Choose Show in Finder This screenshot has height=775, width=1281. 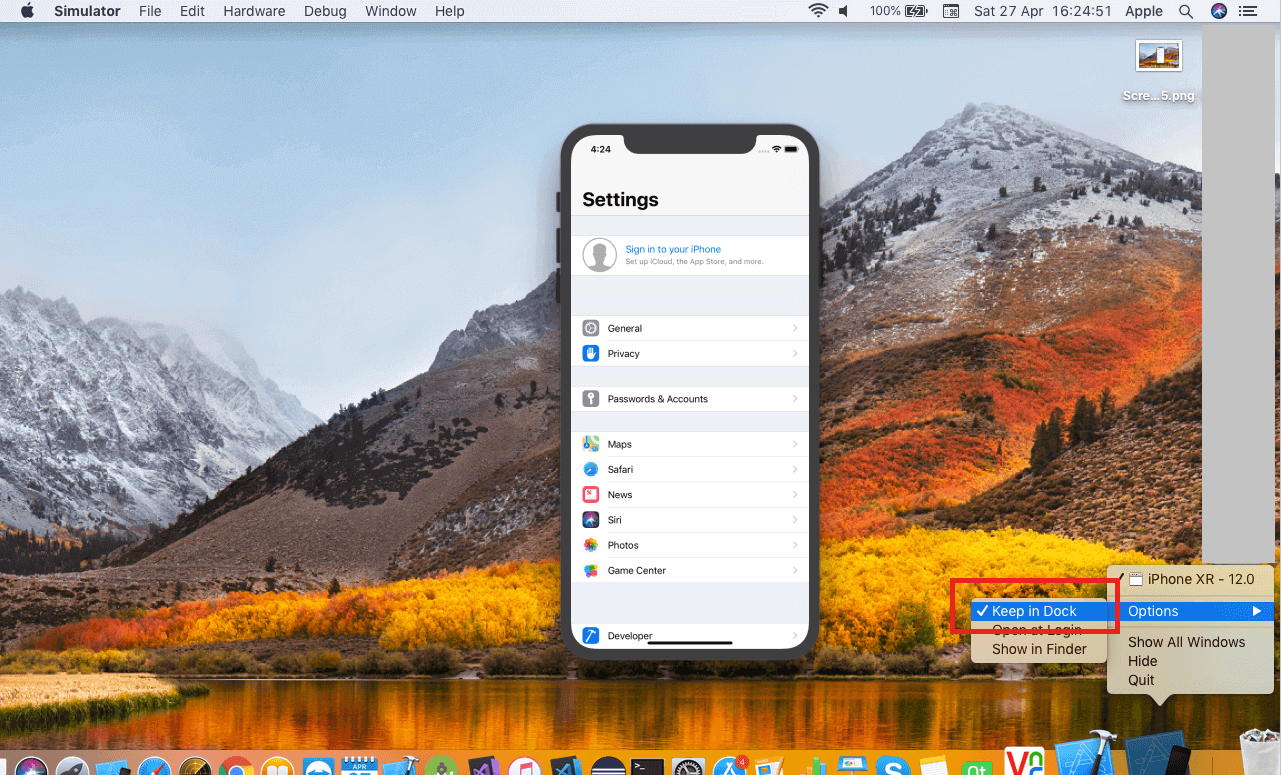point(1040,649)
